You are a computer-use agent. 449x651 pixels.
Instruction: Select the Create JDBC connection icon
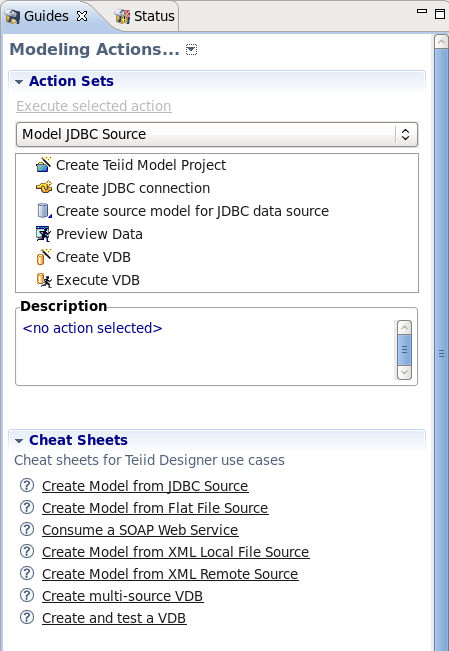click(44, 188)
